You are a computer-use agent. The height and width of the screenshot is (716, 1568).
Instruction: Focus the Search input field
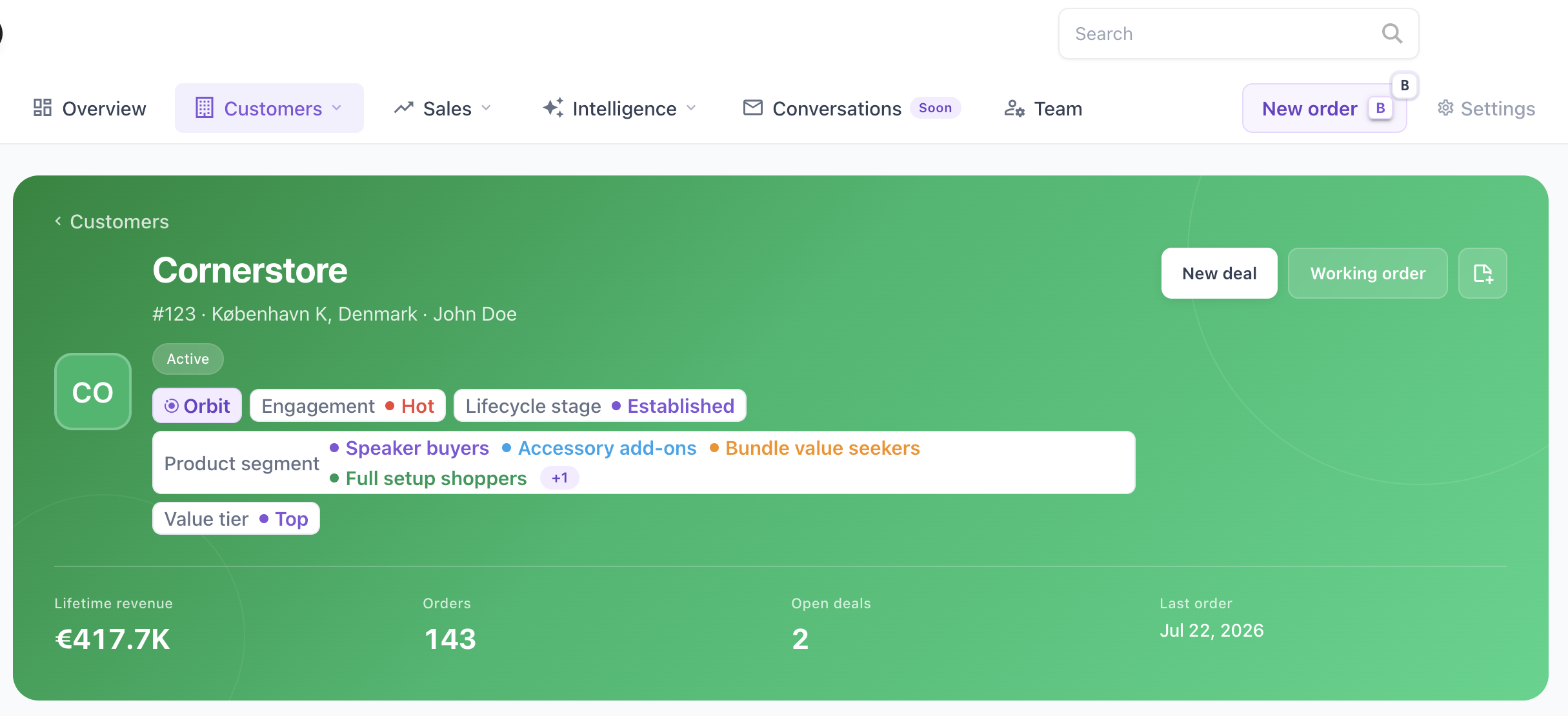point(1238,34)
